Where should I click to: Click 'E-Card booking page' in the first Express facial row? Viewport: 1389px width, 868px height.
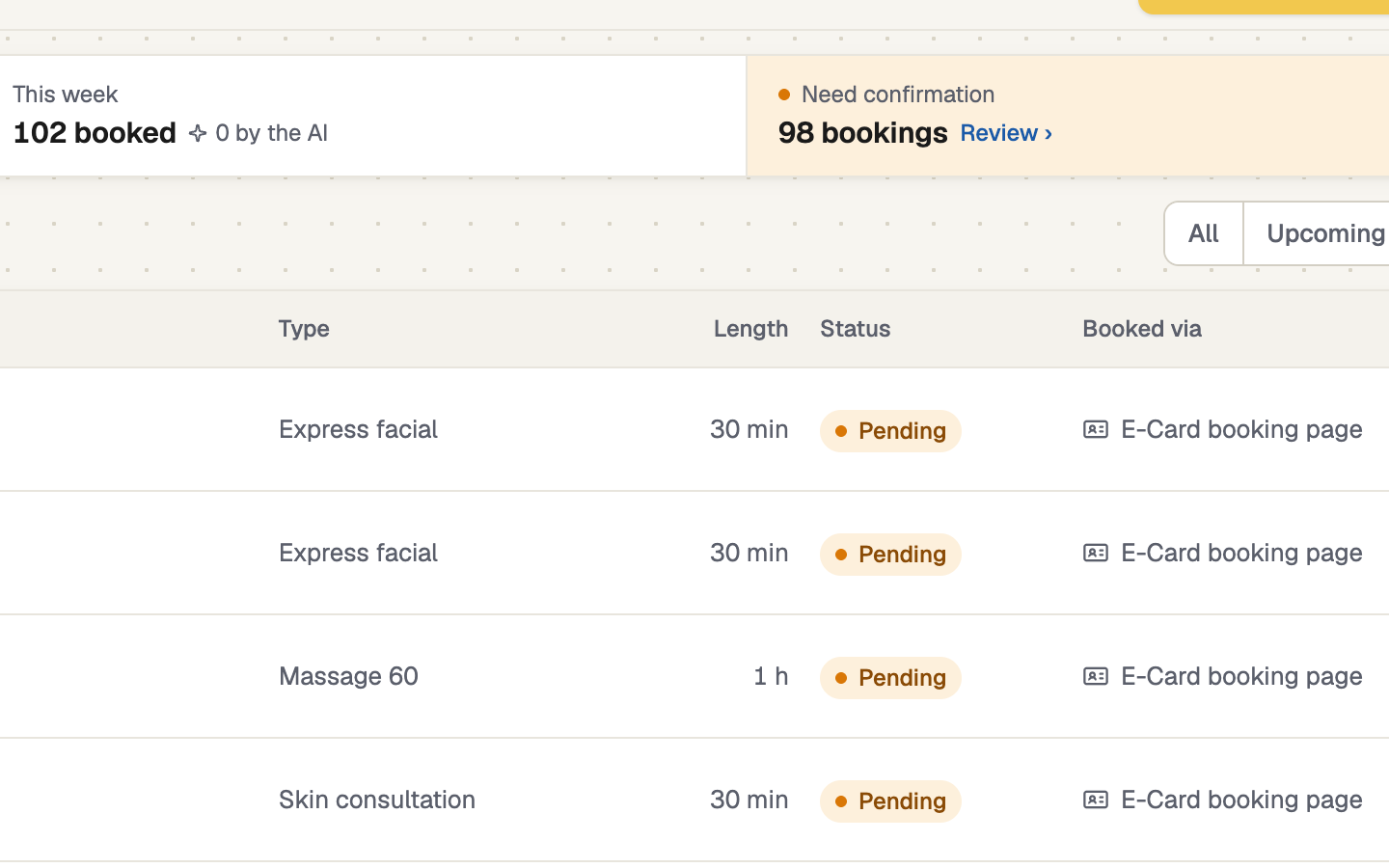point(1241,429)
